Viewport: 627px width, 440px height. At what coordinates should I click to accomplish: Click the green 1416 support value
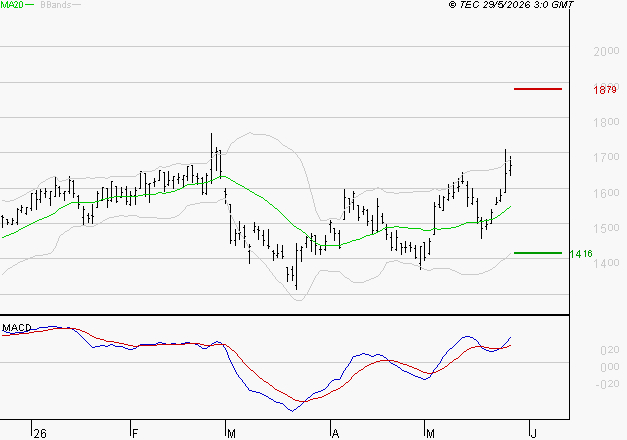click(x=581, y=254)
